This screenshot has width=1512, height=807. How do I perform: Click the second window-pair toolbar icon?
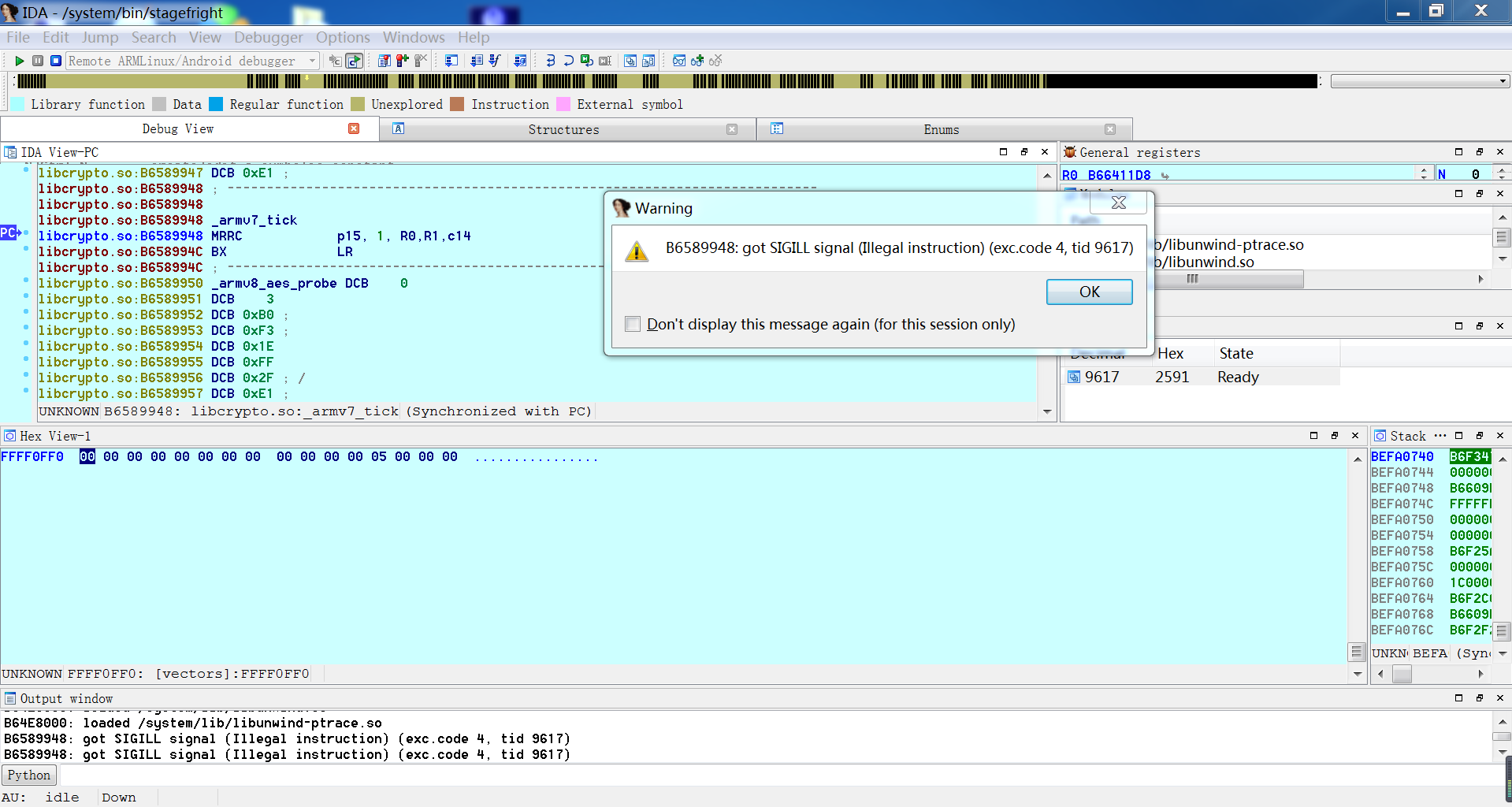(x=648, y=61)
